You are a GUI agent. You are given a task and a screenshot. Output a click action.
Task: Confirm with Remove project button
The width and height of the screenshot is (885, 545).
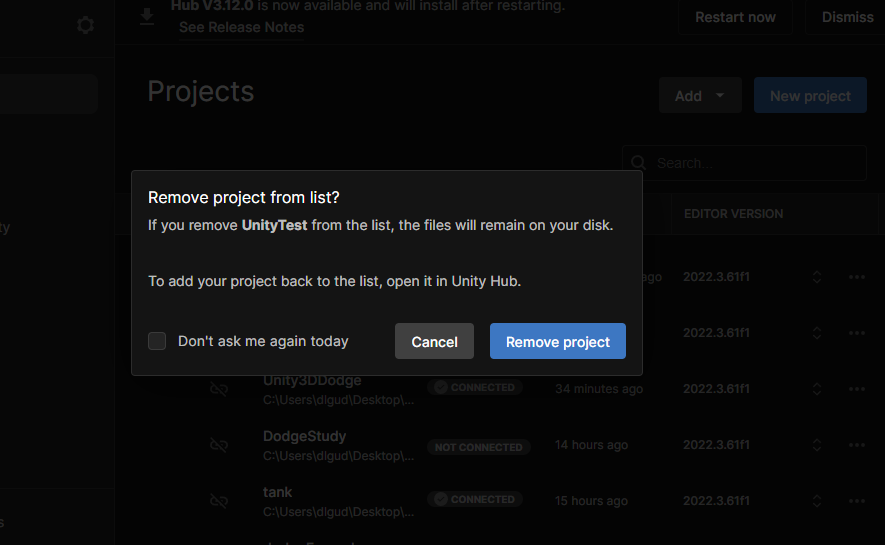[558, 341]
